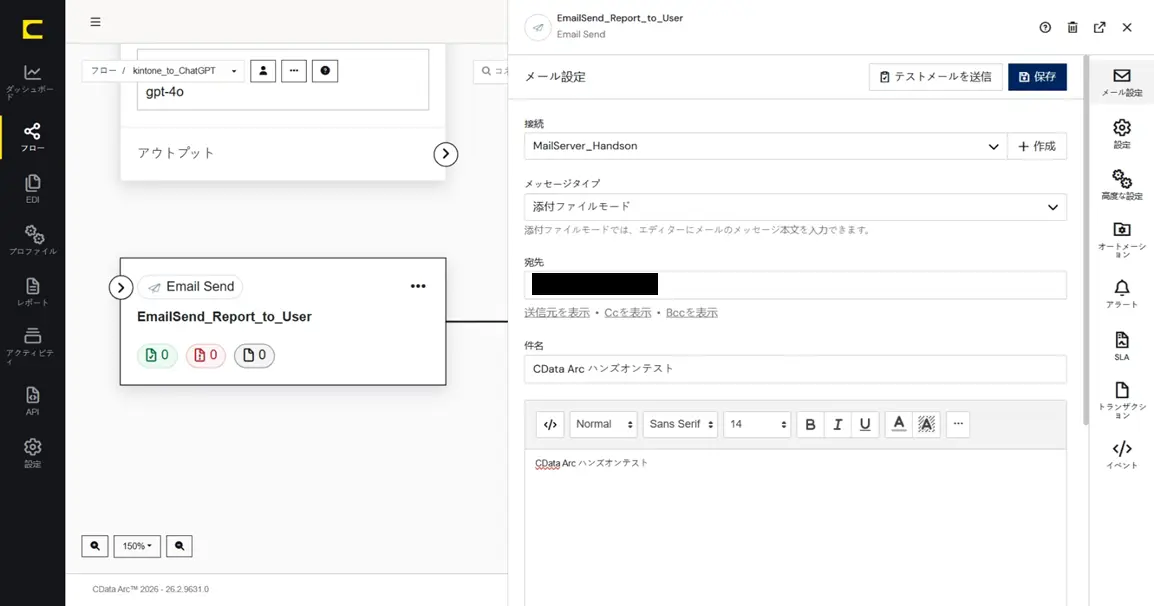This screenshot has height=606, width=1154.
Task: Open the Sans Serif font dropdown
Action: coord(680,424)
